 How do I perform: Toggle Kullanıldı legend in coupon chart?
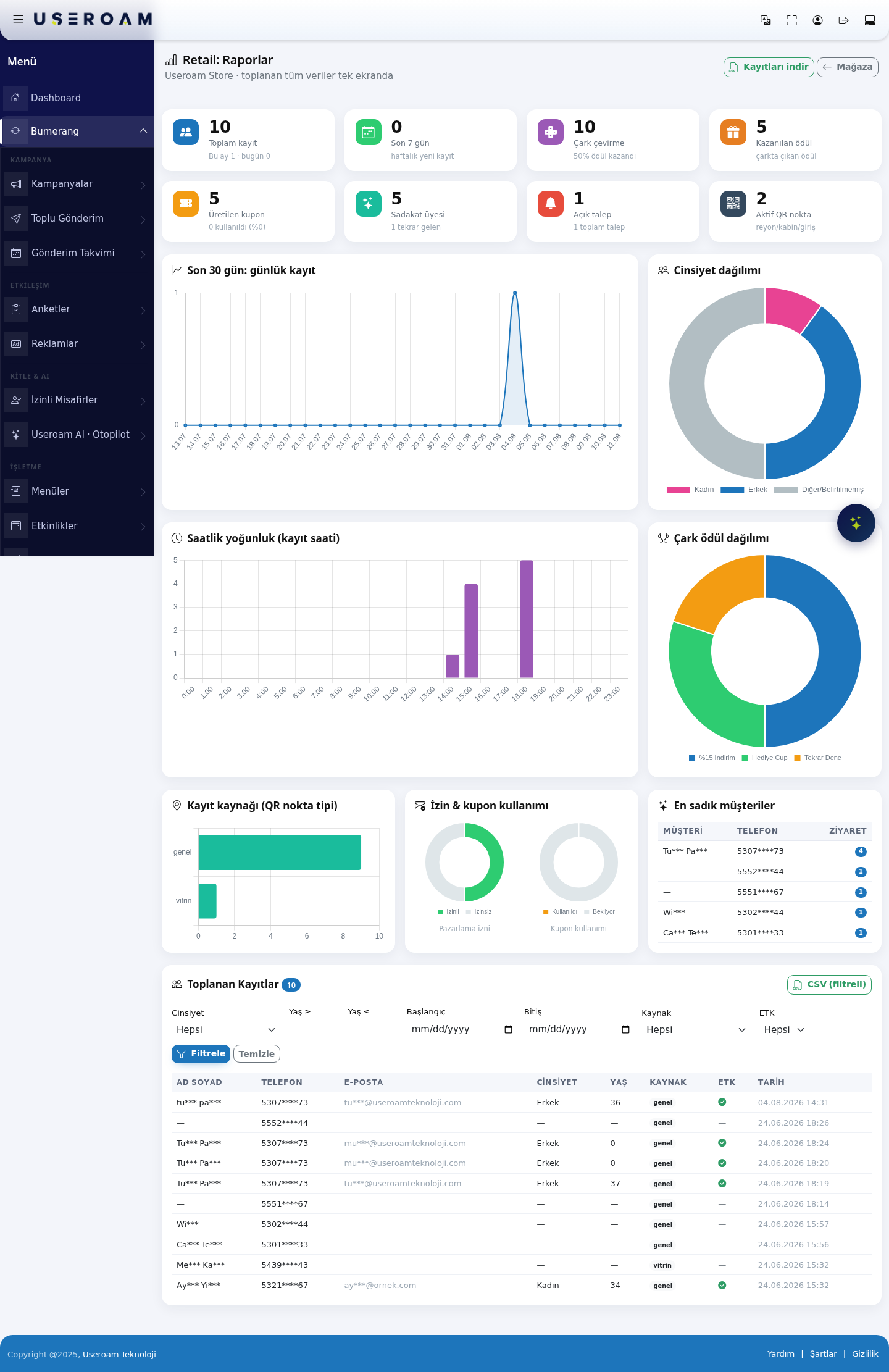point(560,911)
